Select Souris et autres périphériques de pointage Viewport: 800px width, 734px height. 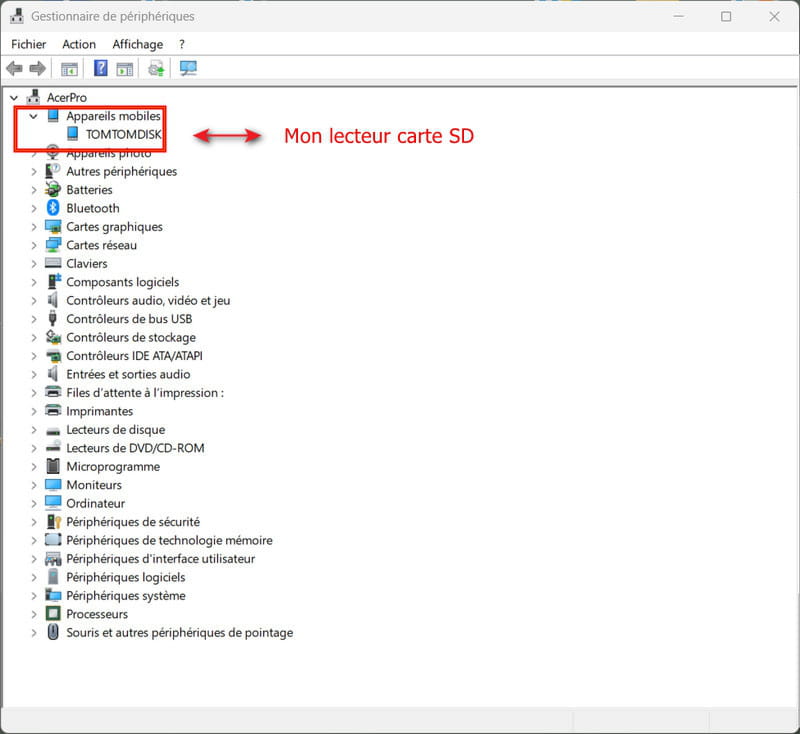pyautogui.click(x=179, y=633)
